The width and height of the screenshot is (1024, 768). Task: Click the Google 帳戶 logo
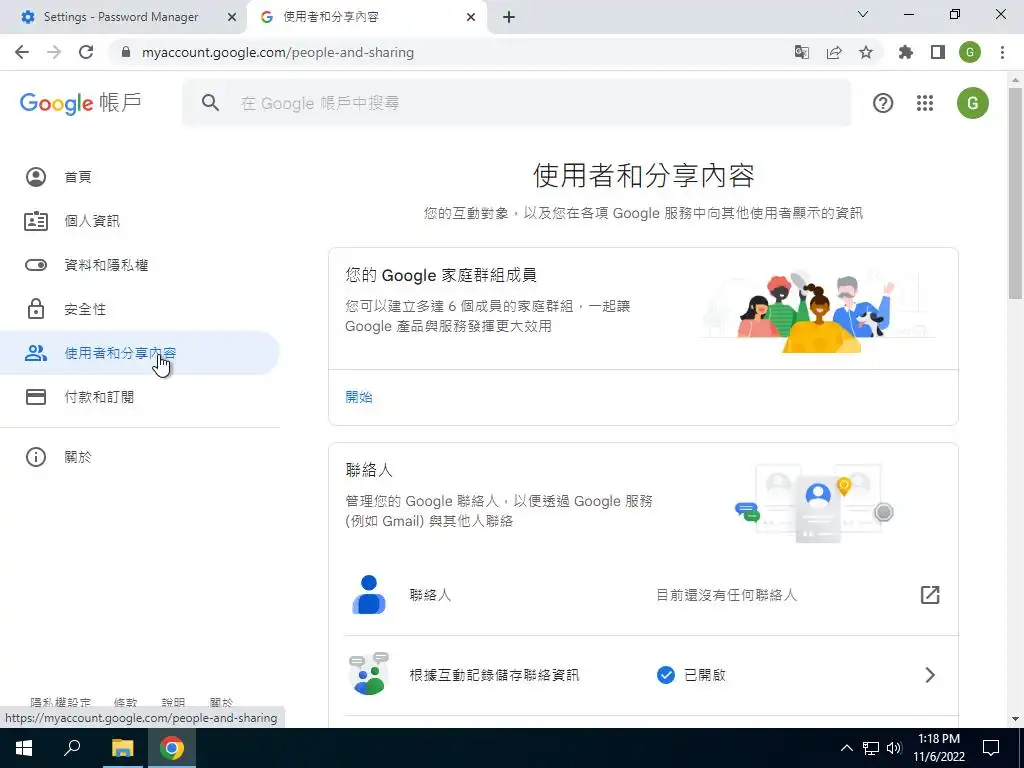80,103
